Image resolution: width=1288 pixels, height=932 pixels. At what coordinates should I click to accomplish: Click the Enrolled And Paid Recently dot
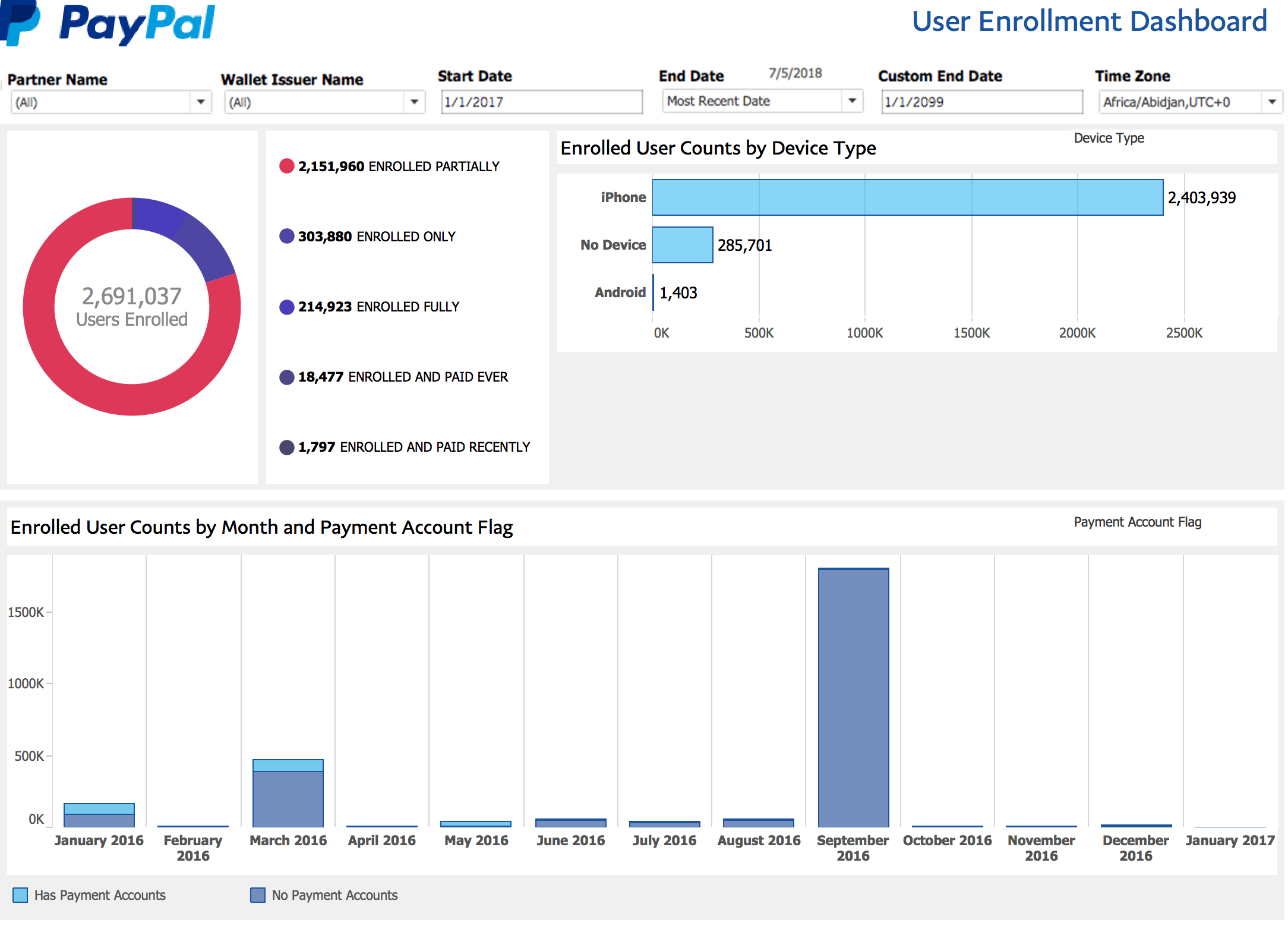tap(286, 447)
